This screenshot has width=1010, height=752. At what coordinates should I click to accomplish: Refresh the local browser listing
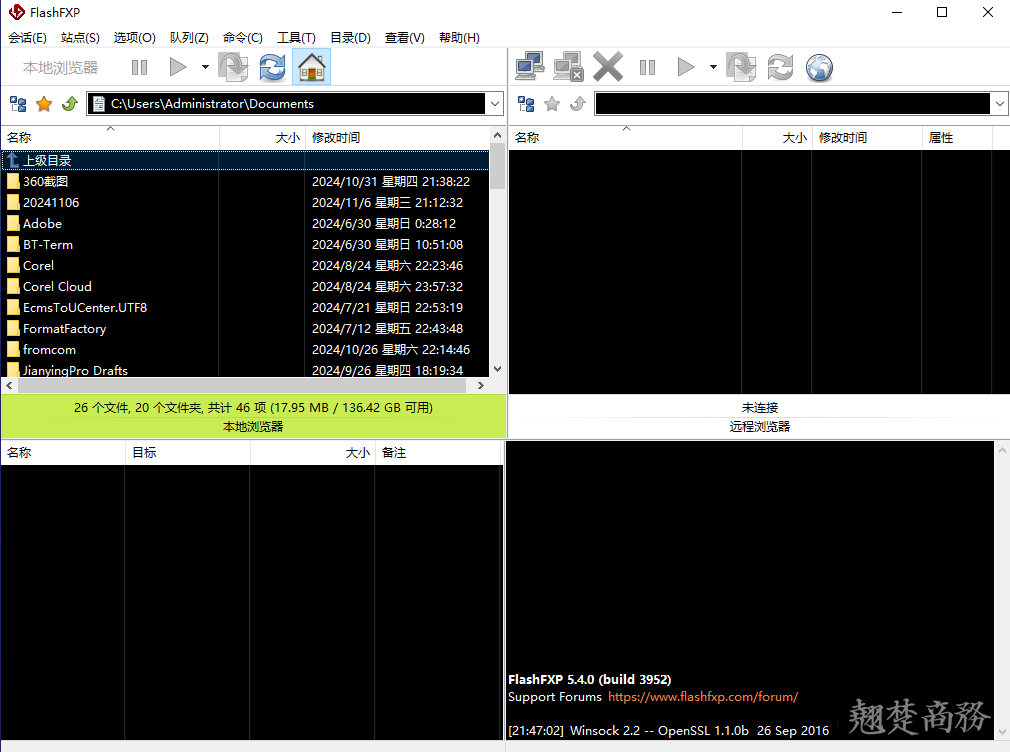272,67
